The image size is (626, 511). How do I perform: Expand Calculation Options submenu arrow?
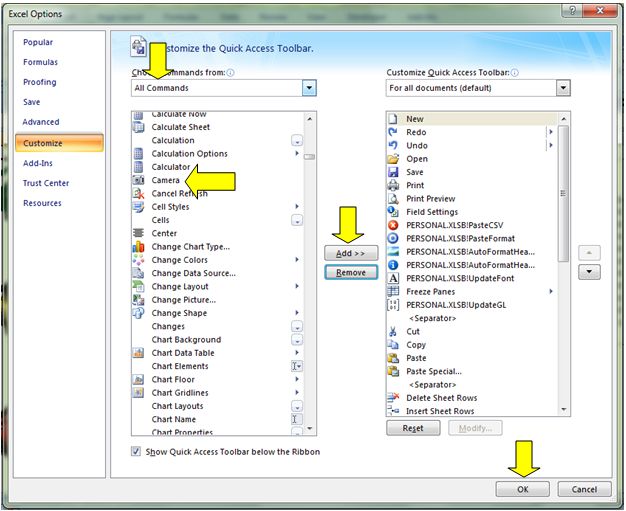[297, 153]
